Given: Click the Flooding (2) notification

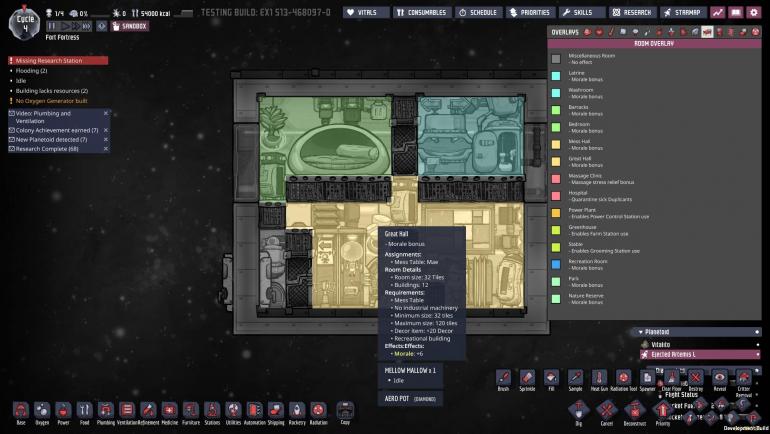Looking at the screenshot, I should pyautogui.click(x=31, y=71).
